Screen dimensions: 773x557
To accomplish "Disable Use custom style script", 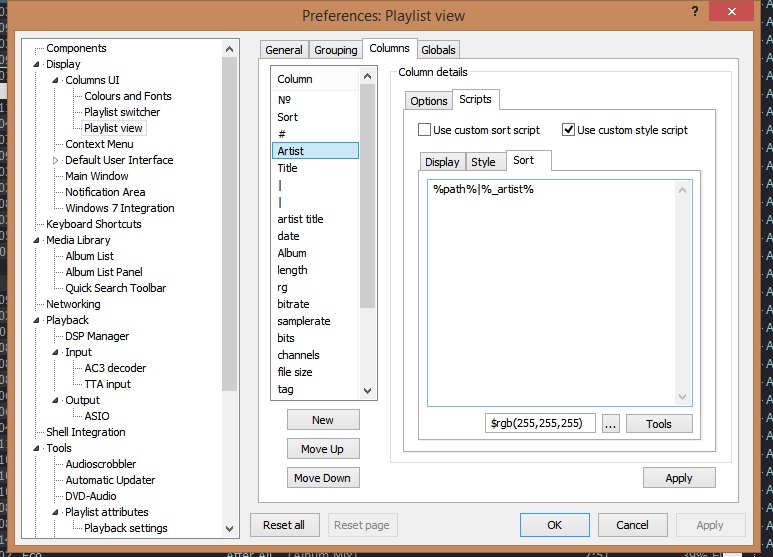I will [x=569, y=130].
